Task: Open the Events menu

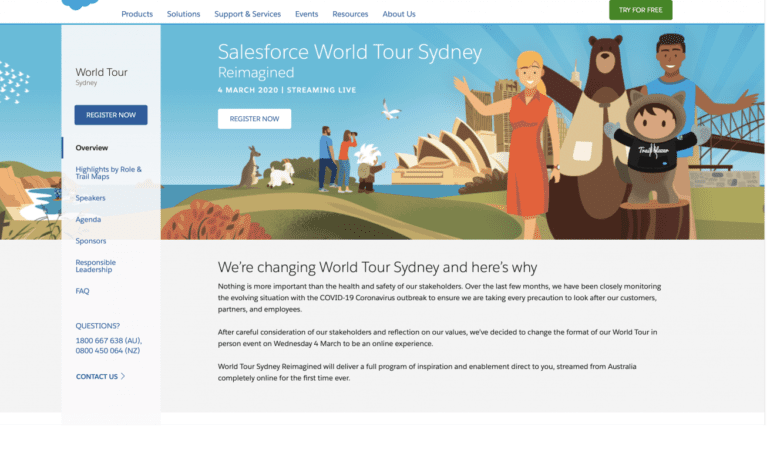Action: click(x=306, y=14)
